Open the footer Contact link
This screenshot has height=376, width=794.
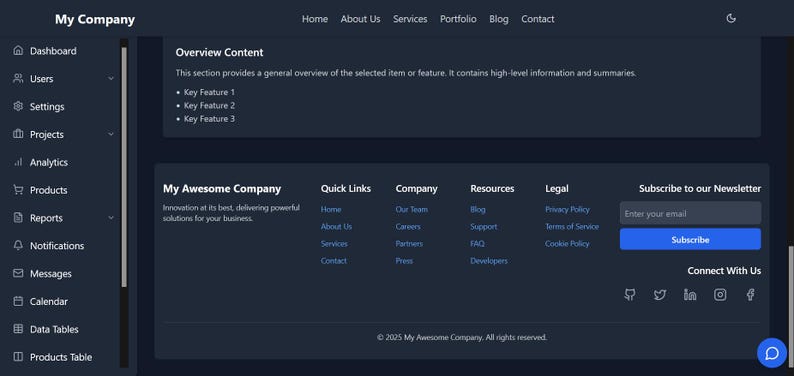(334, 261)
